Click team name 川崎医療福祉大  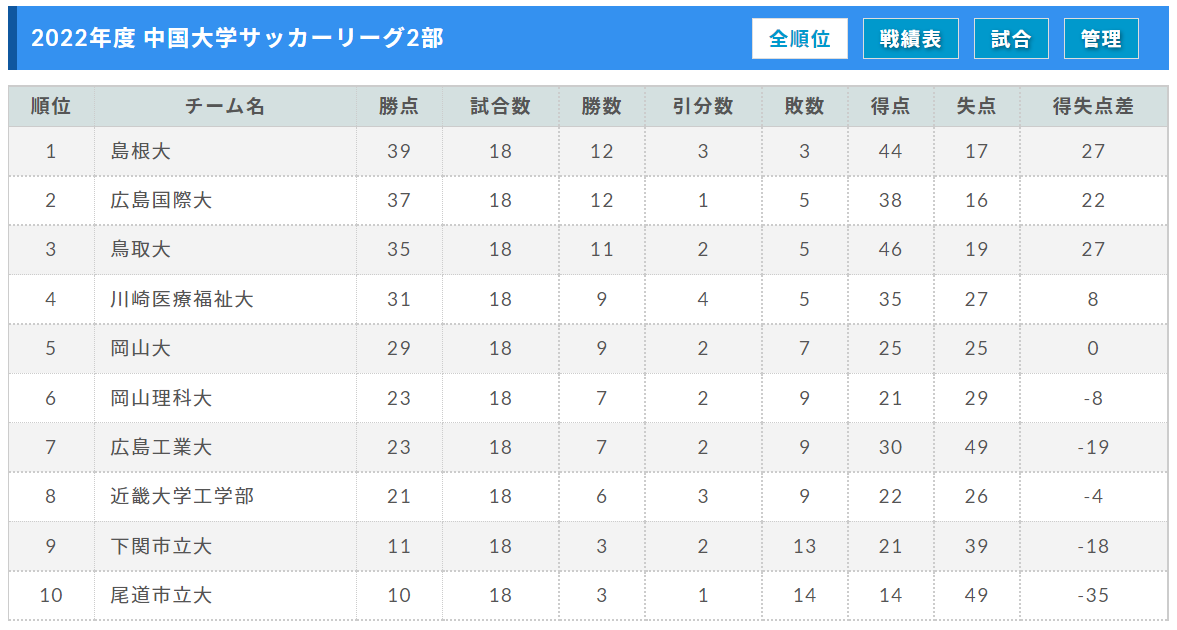point(182,299)
